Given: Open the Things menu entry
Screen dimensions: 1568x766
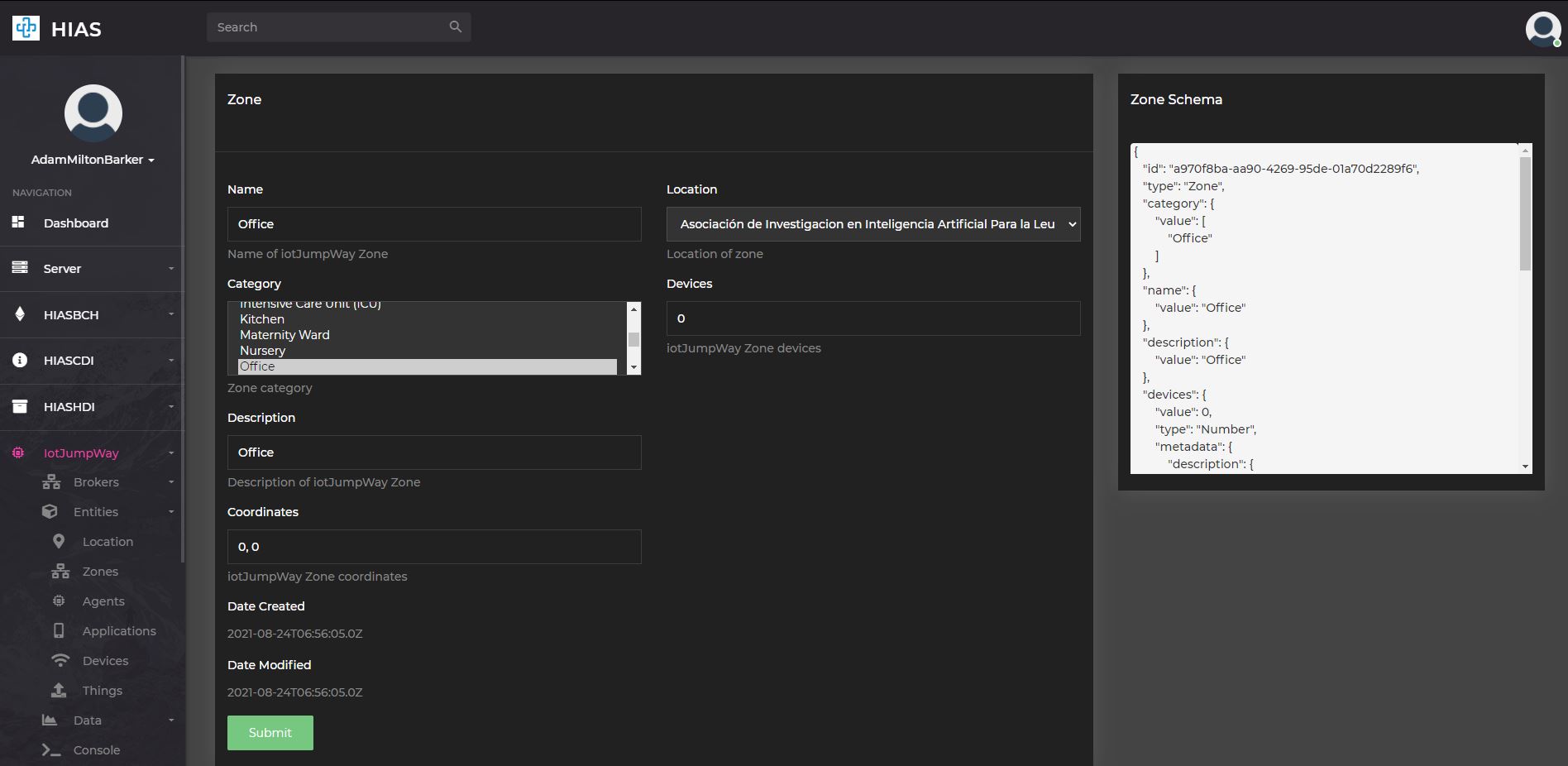Looking at the screenshot, I should click(x=102, y=691).
